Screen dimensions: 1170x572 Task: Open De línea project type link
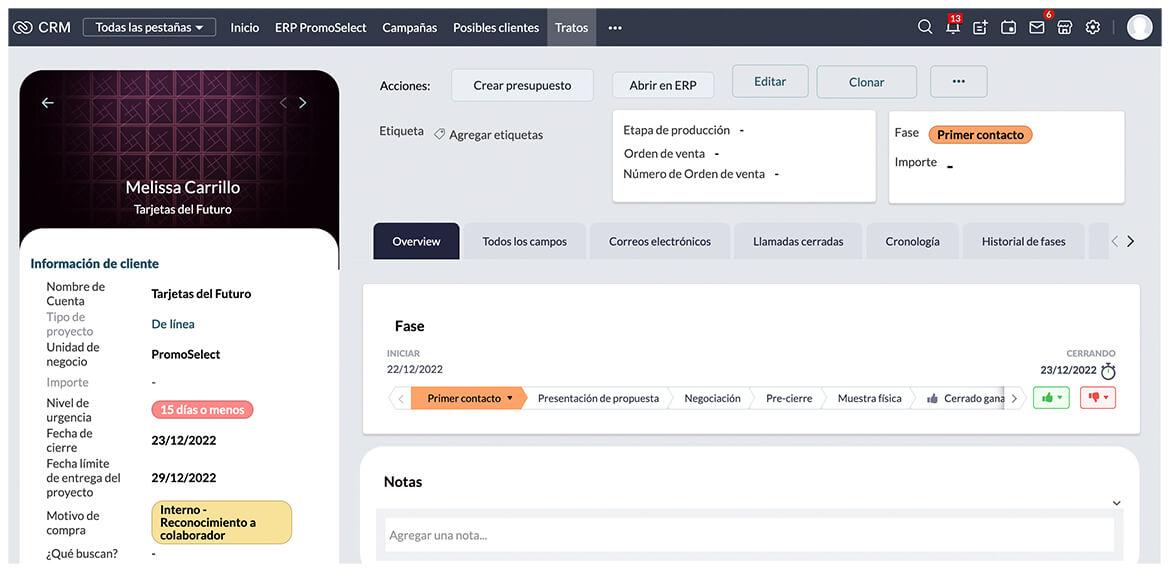(x=173, y=324)
